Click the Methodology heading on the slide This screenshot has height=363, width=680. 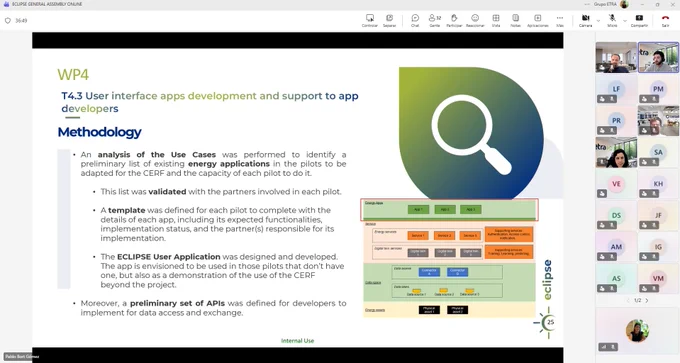[x=99, y=132]
